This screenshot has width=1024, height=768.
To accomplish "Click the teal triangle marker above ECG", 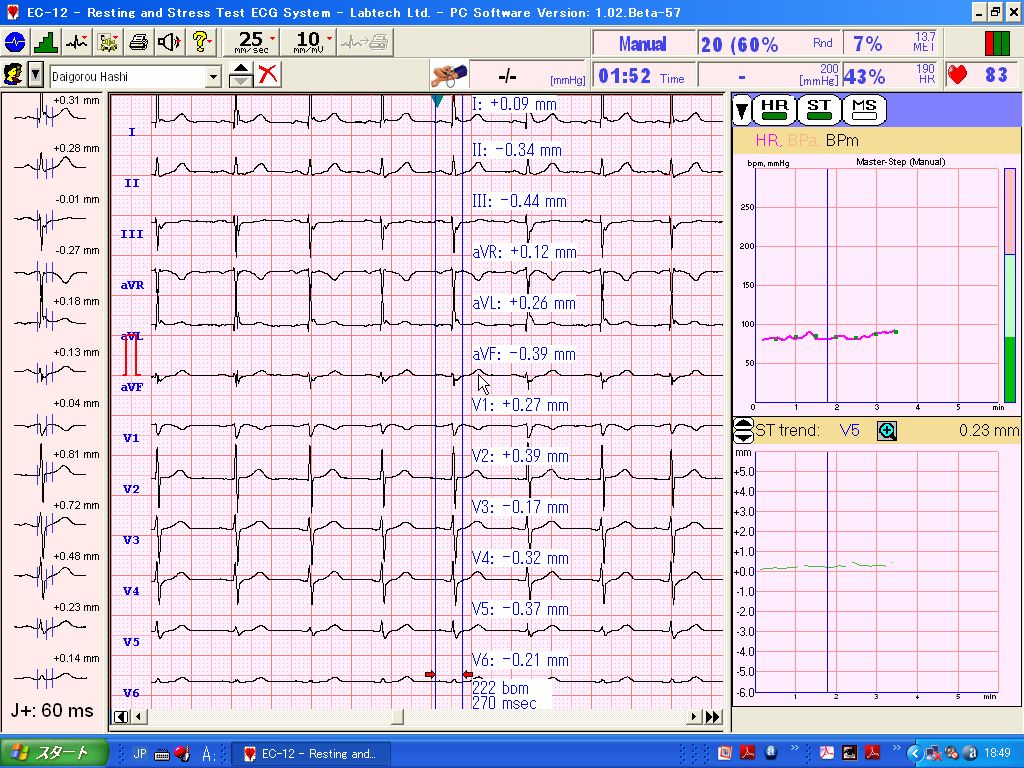I will point(437,101).
